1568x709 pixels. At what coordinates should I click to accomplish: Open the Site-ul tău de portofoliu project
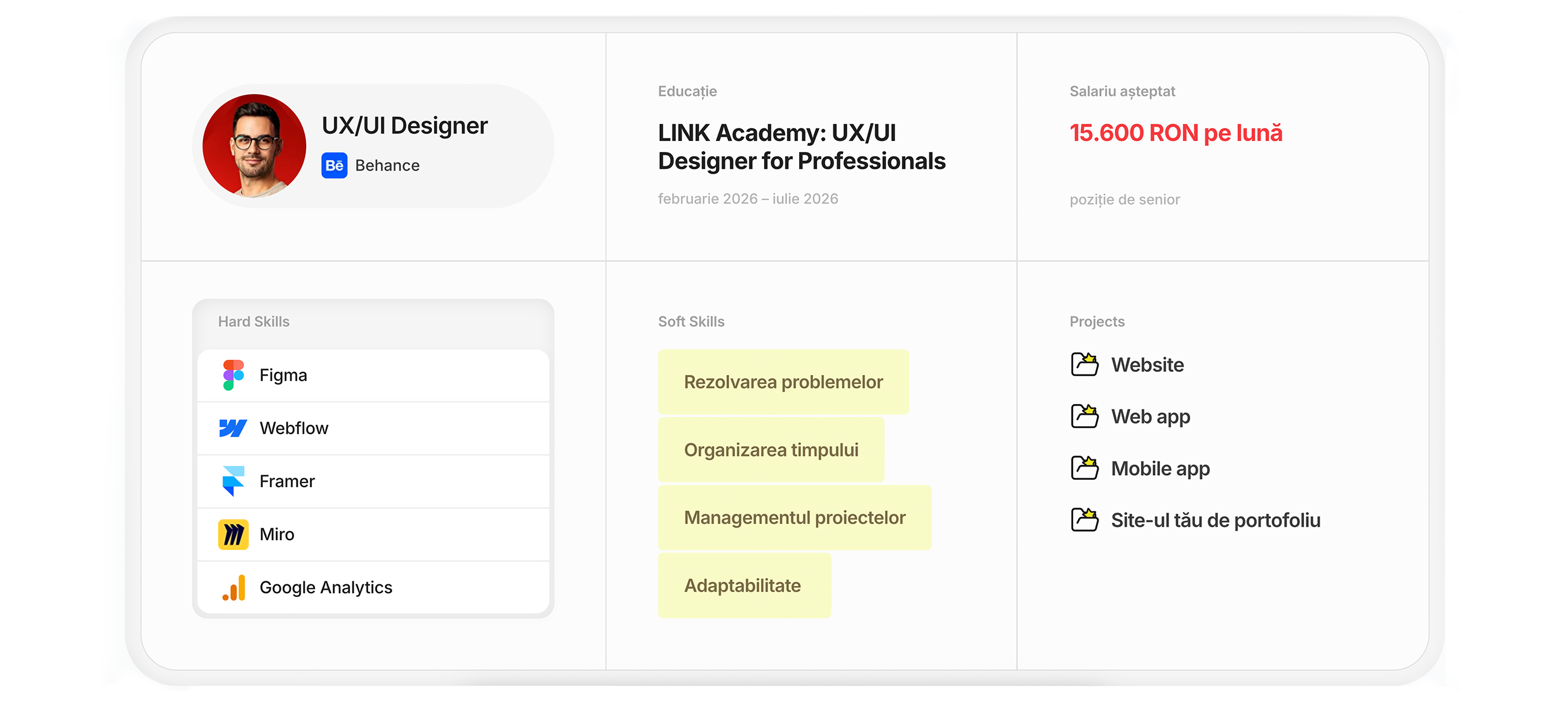[1215, 520]
